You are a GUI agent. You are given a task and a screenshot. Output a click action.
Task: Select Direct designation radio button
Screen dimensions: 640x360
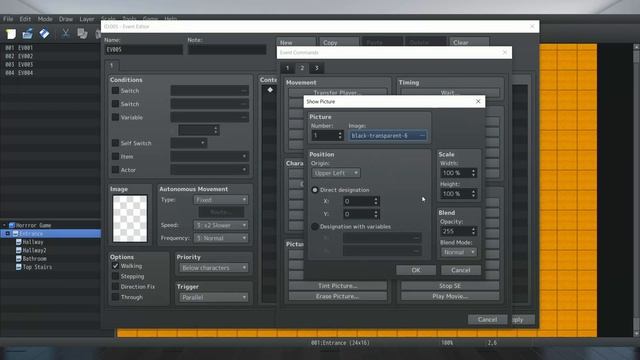[315, 190]
